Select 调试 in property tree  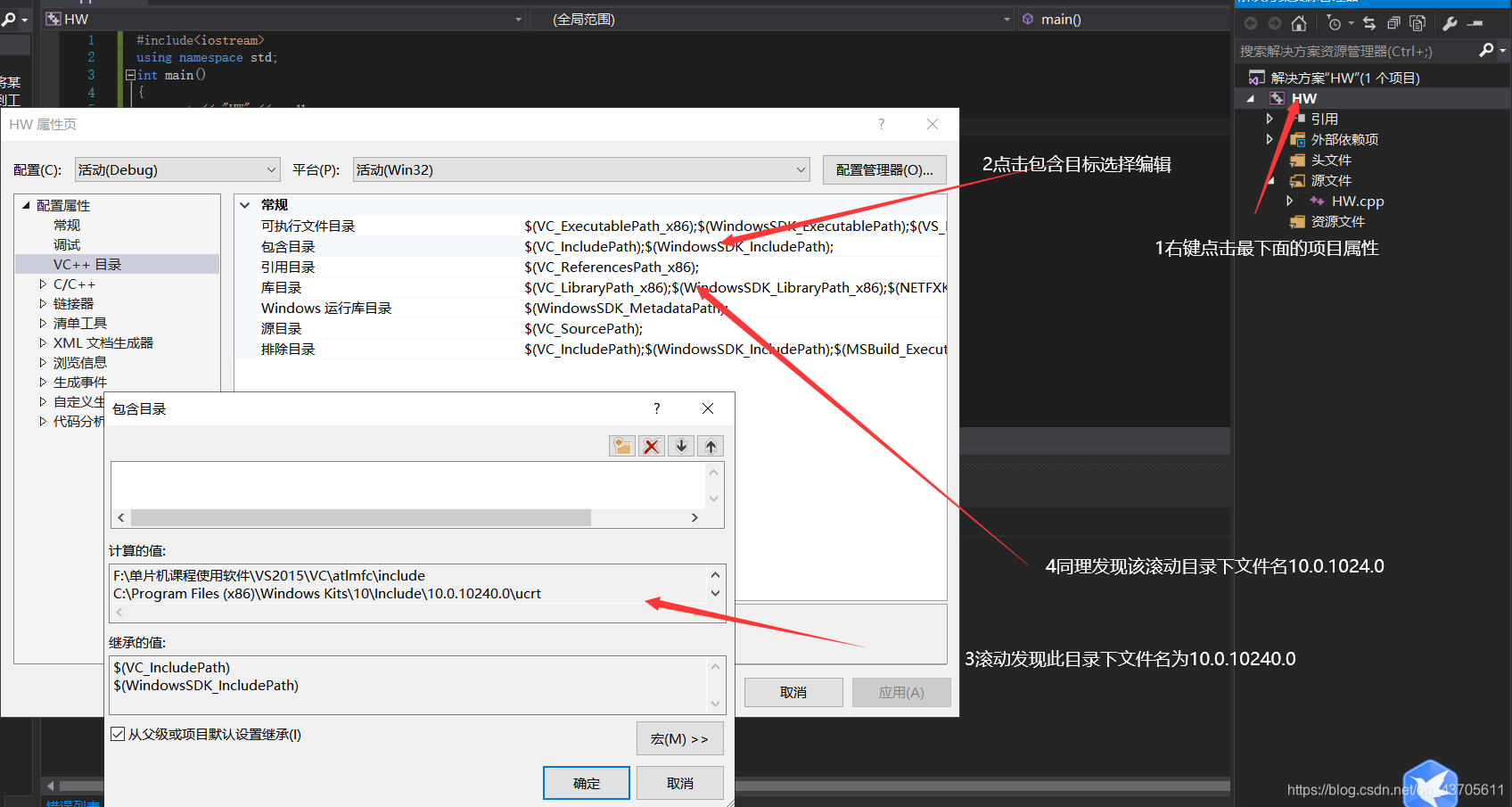[x=67, y=245]
